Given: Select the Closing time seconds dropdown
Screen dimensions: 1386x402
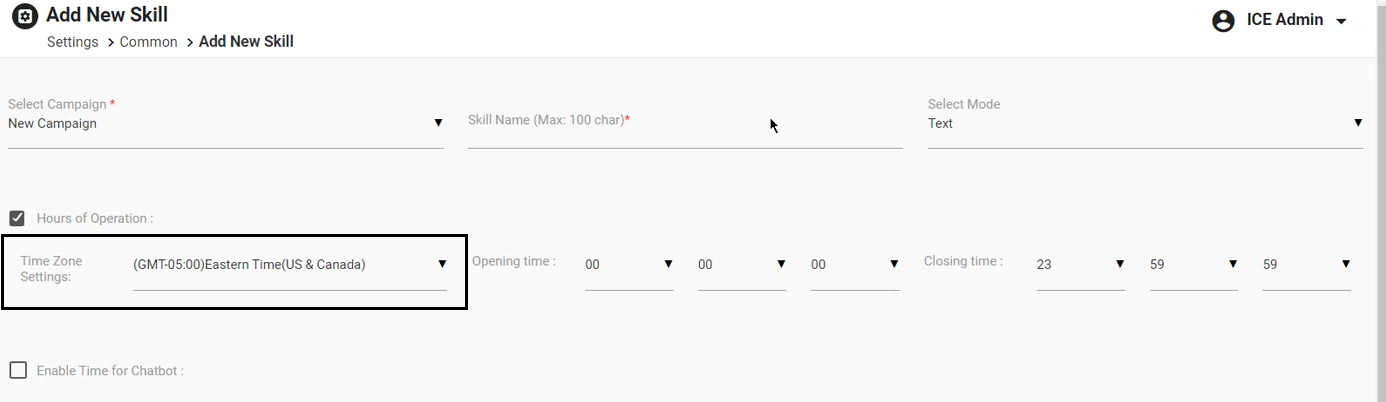Looking at the screenshot, I should (x=1307, y=265).
